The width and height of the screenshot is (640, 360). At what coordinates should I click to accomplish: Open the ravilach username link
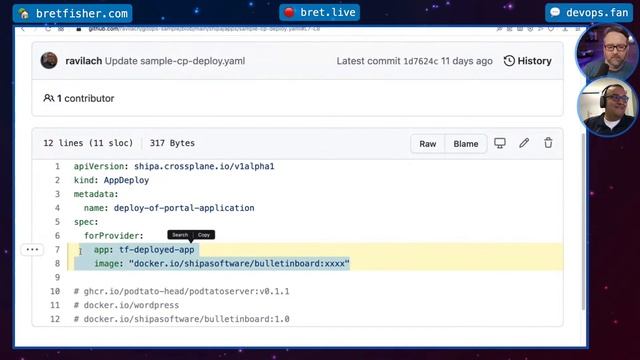[83, 61]
